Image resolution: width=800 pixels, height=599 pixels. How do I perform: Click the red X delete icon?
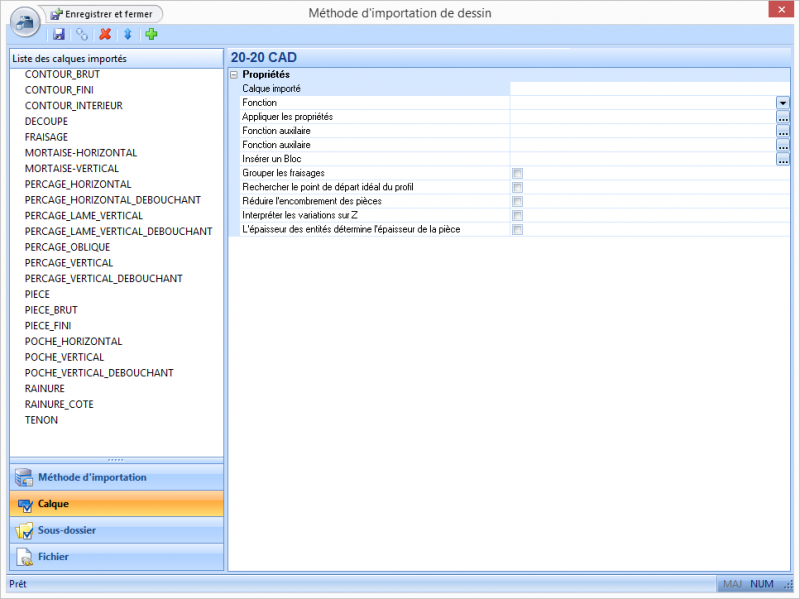coord(105,35)
